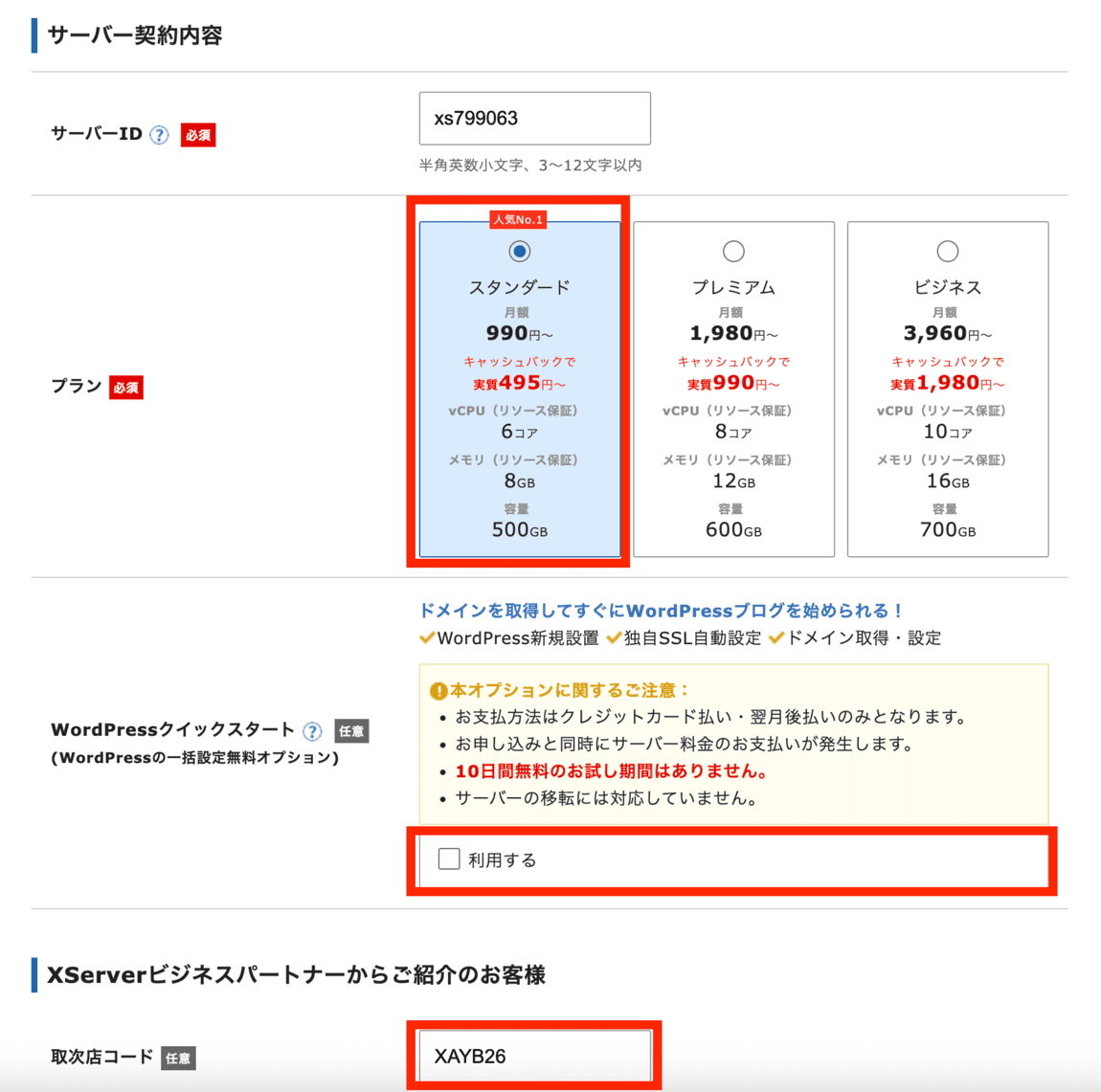Click the 取次店コード field XAYB26
Screen dimensions: 1101x1092
coord(534,1057)
